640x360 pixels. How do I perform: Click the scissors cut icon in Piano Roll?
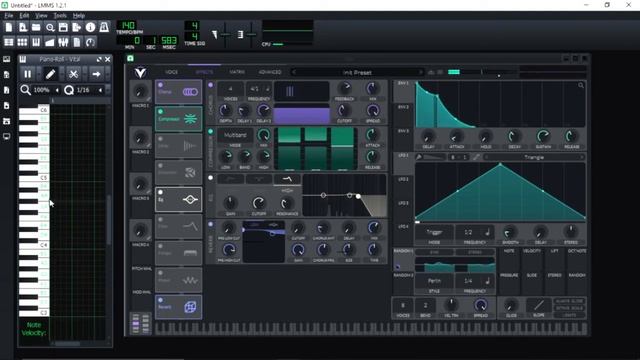[73, 74]
